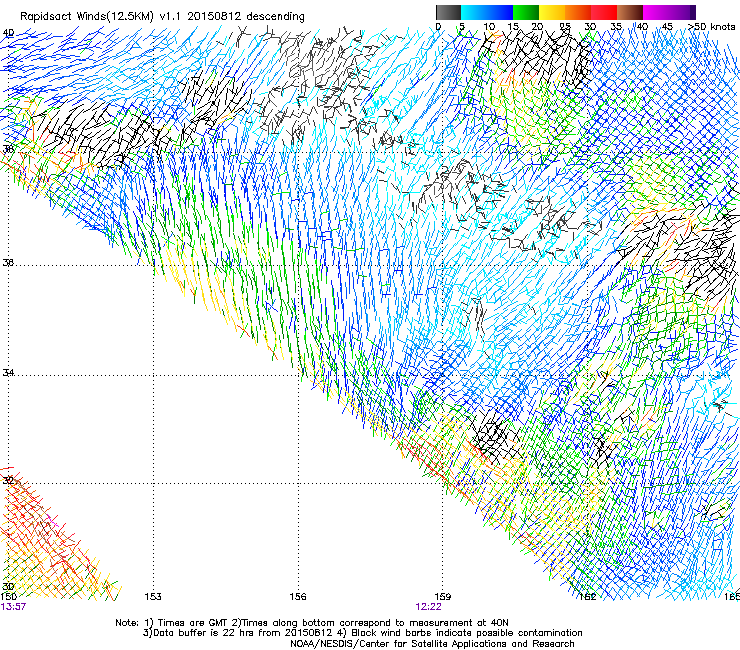Click the green 15-20 knots legend swatch
The height and width of the screenshot is (650, 740).
coord(526,12)
